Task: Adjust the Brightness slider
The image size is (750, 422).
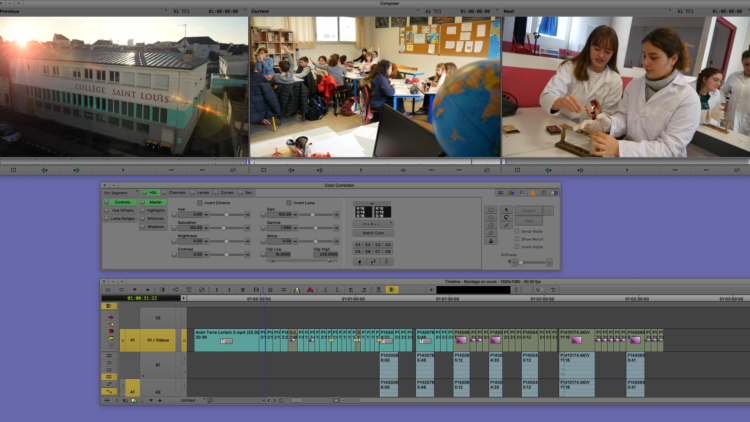Action: coord(226,241)
